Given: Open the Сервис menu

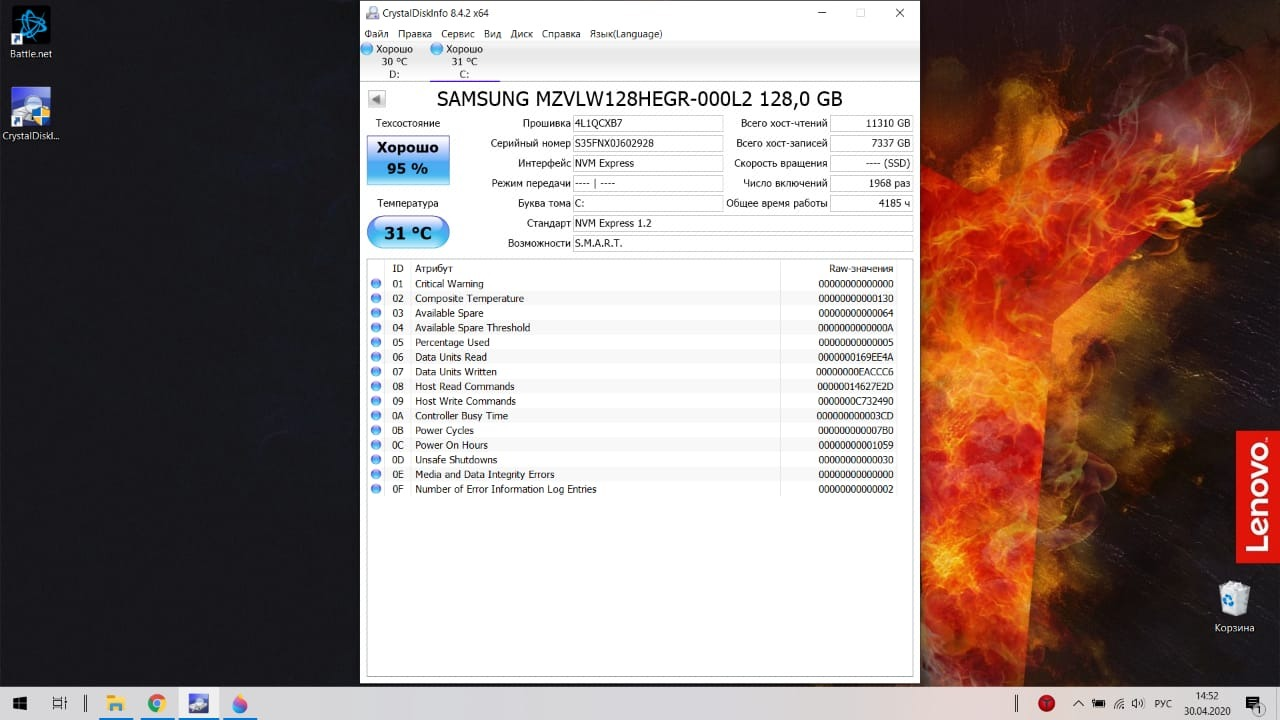Looking at the screenshot, I should 458,34.
